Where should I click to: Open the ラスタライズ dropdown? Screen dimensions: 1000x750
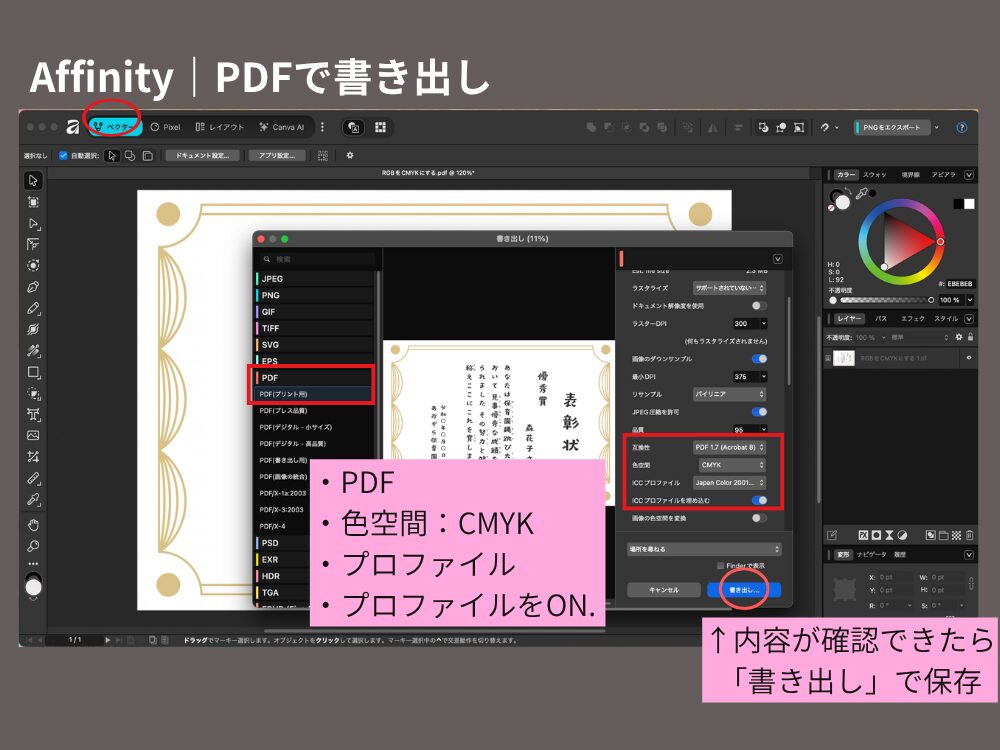pos(729,288)
